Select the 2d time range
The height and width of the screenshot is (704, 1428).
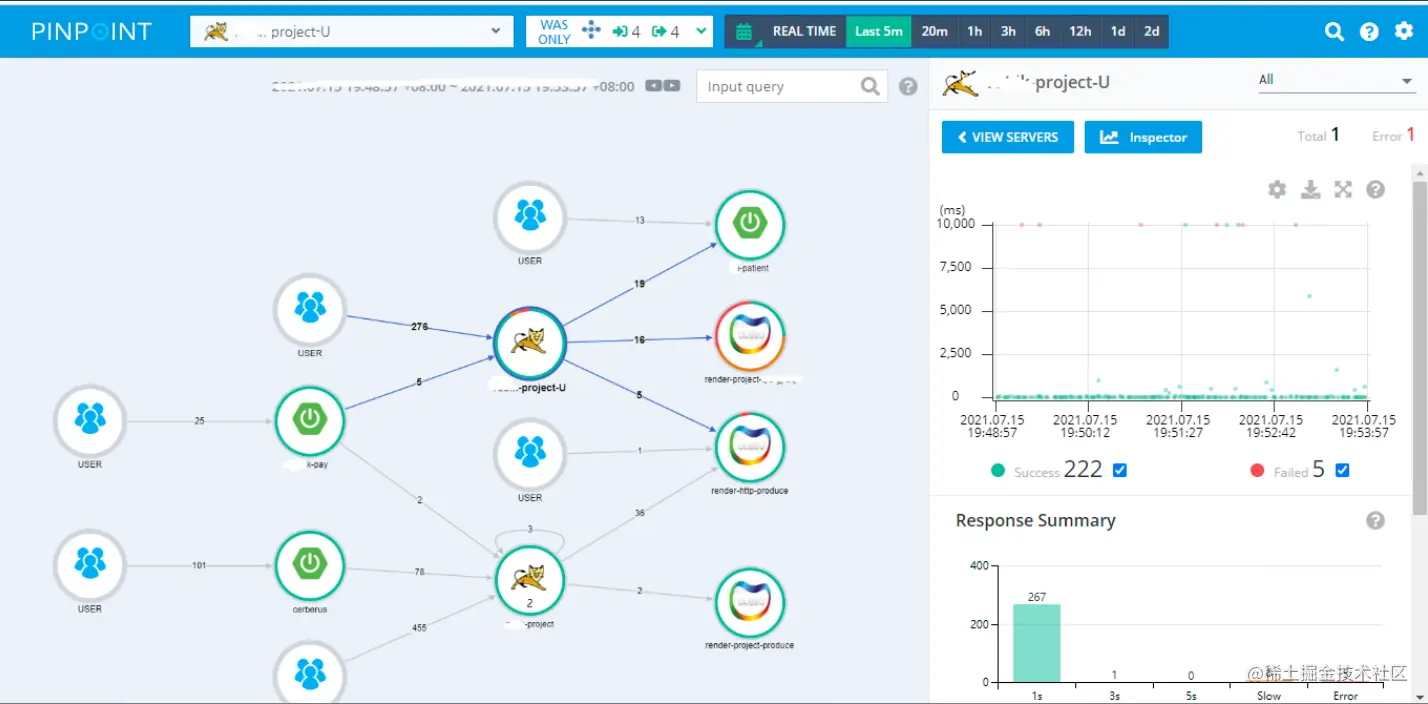(x=1152, y=31)
